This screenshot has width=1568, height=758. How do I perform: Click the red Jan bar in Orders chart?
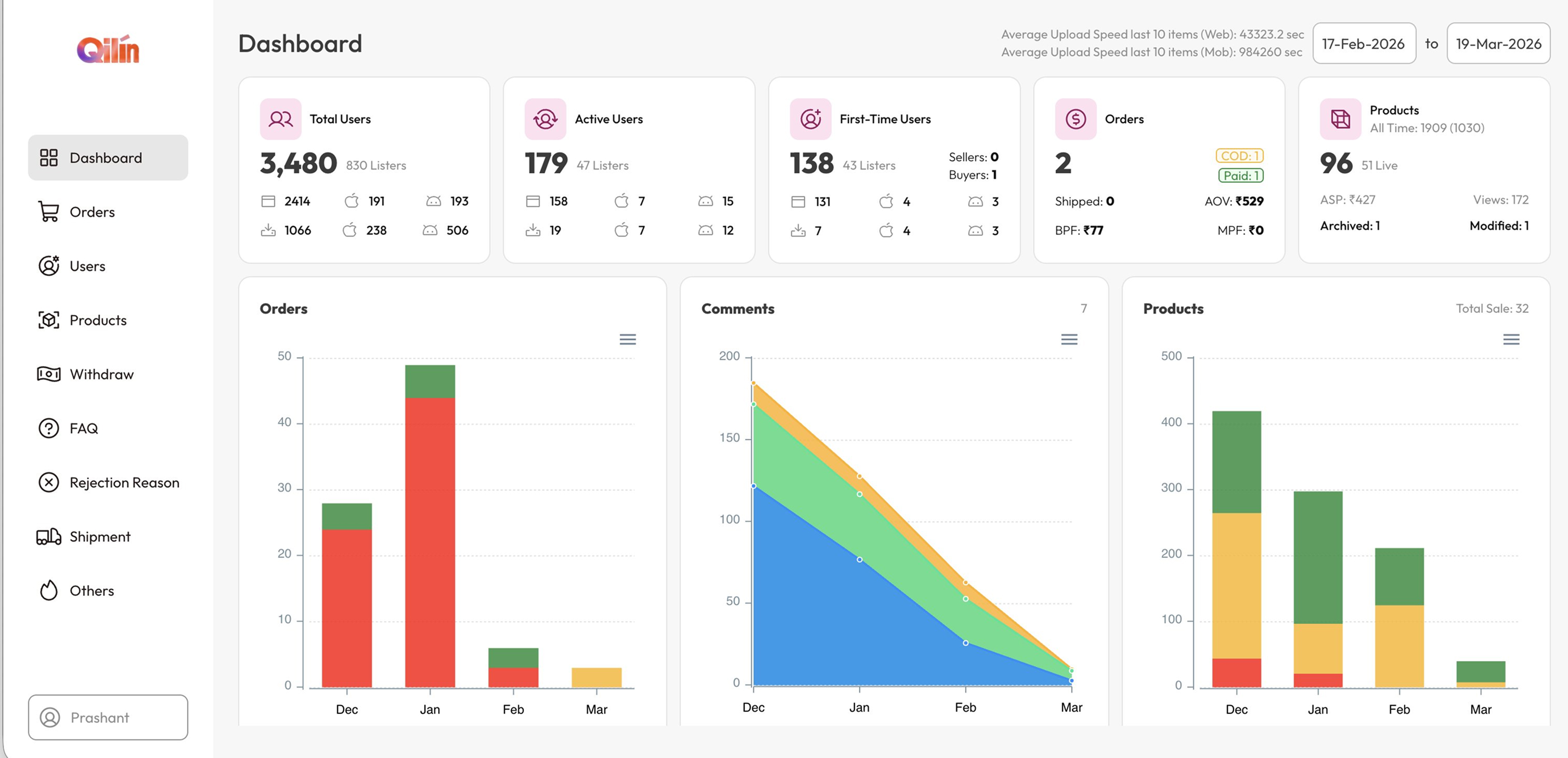coord(430,542)
